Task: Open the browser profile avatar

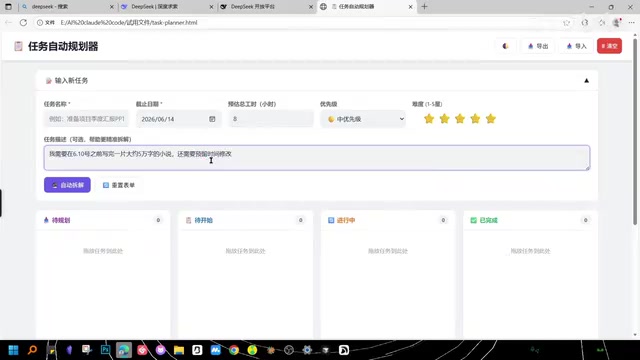Action: 617,22
